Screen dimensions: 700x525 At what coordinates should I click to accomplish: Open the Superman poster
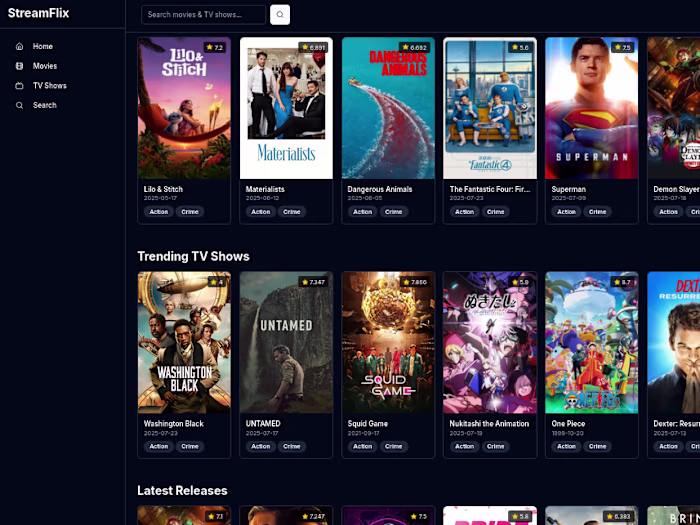[x=592, y=108]
